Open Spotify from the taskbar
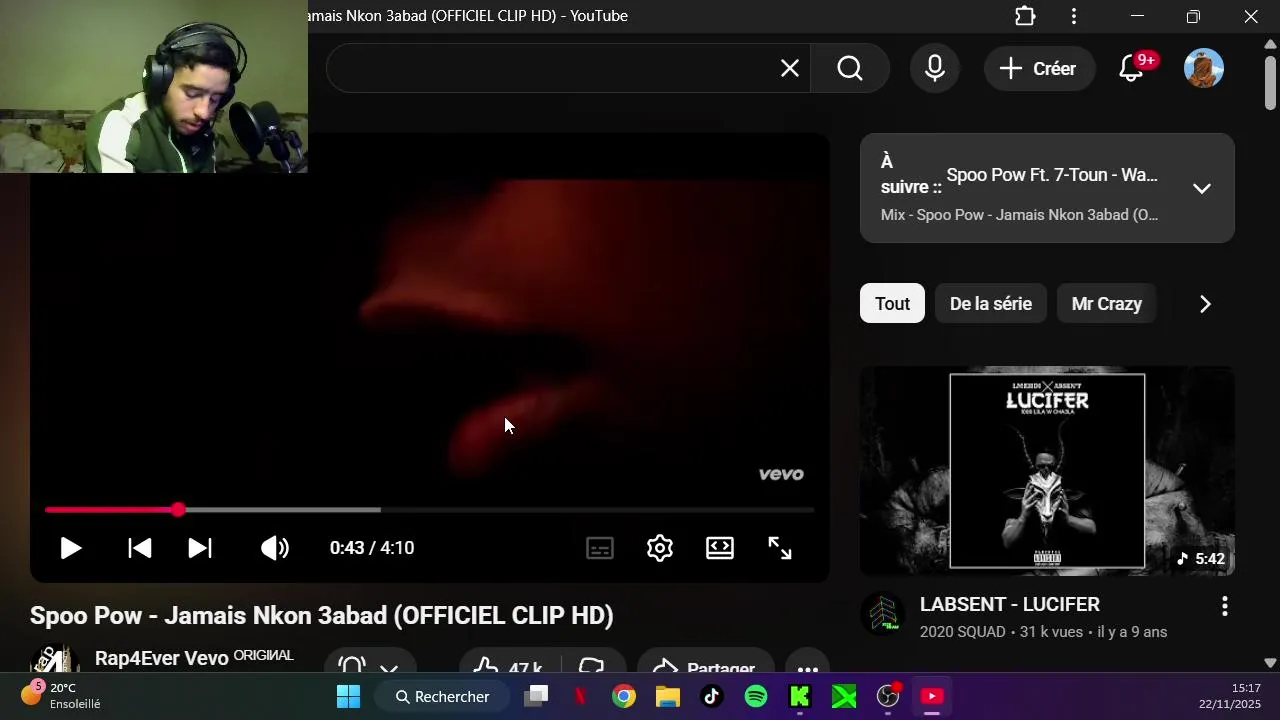Screen dimensions: 1280x720 coord(756,696)
